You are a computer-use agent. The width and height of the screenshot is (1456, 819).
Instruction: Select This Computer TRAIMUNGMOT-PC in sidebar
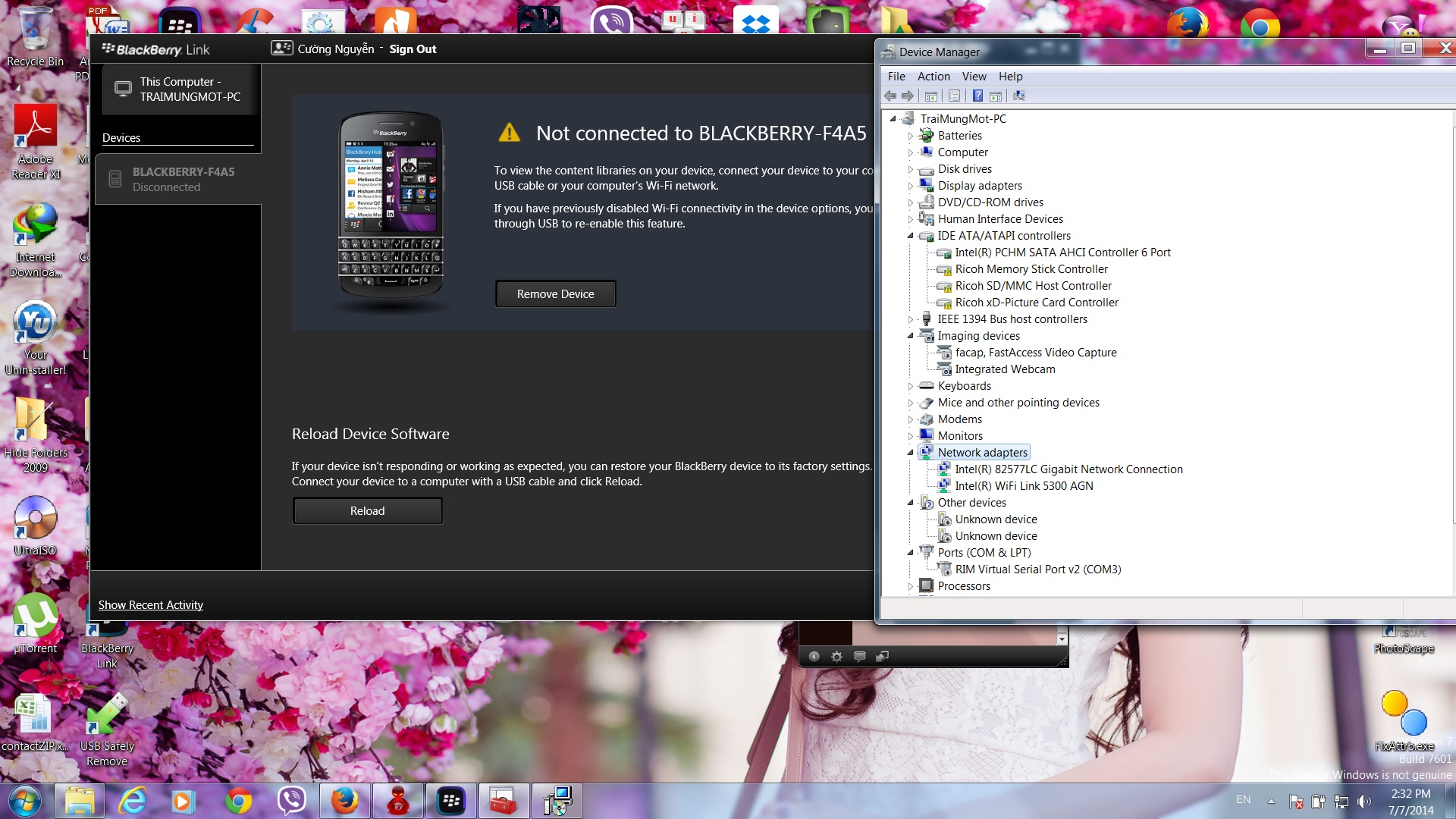(181, 89)
